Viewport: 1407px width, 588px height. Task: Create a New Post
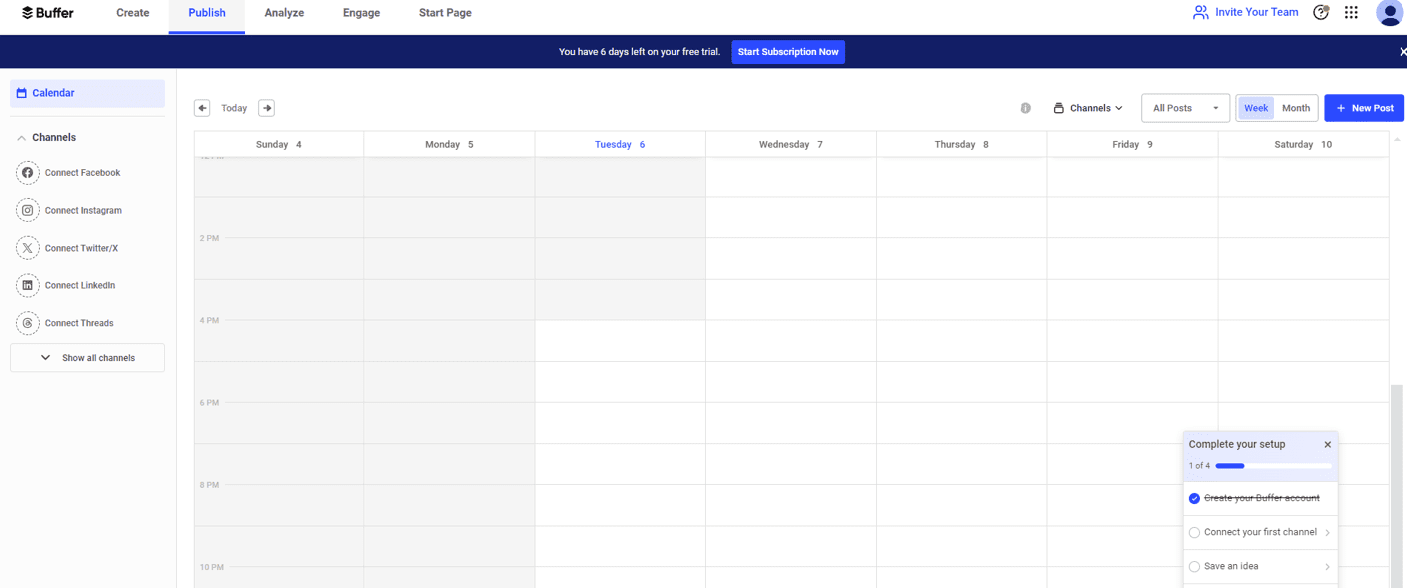(x=1363, y=107)
